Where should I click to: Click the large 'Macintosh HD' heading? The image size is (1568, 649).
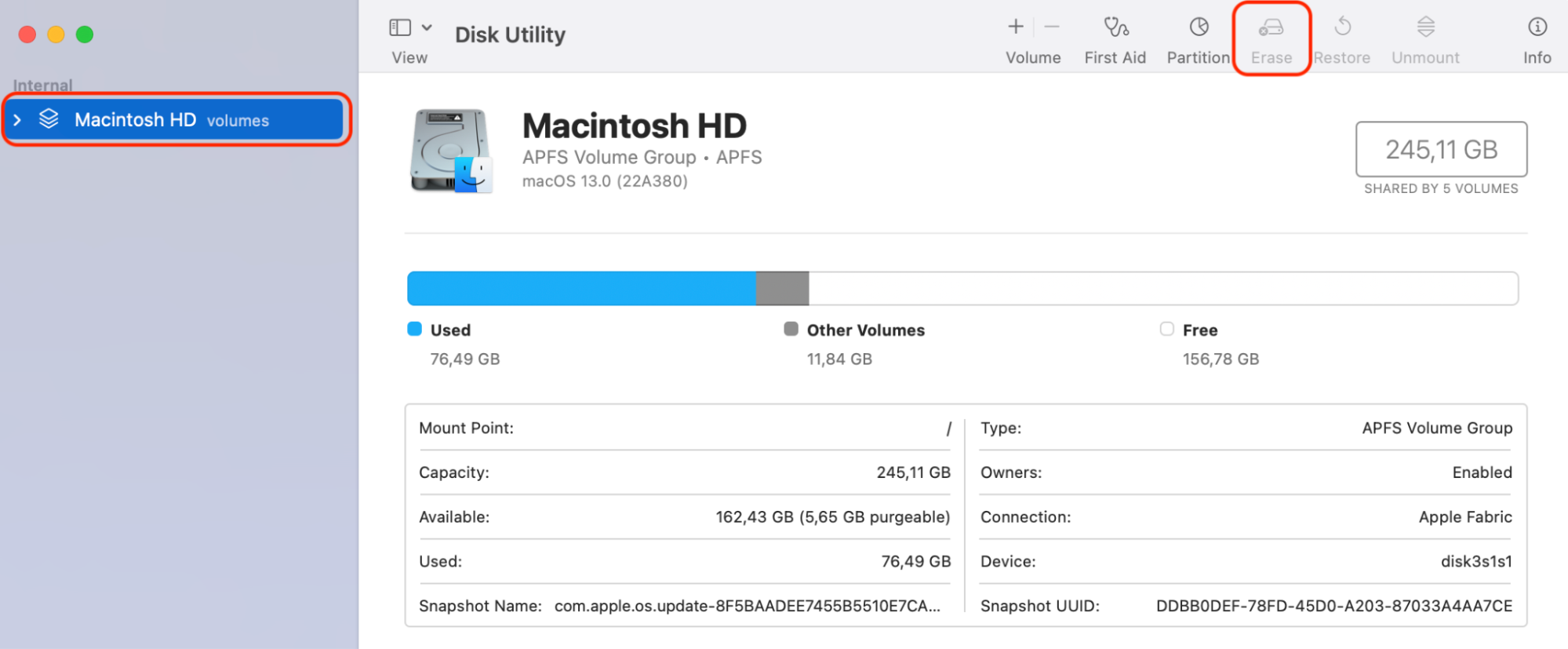pos(634,126)
